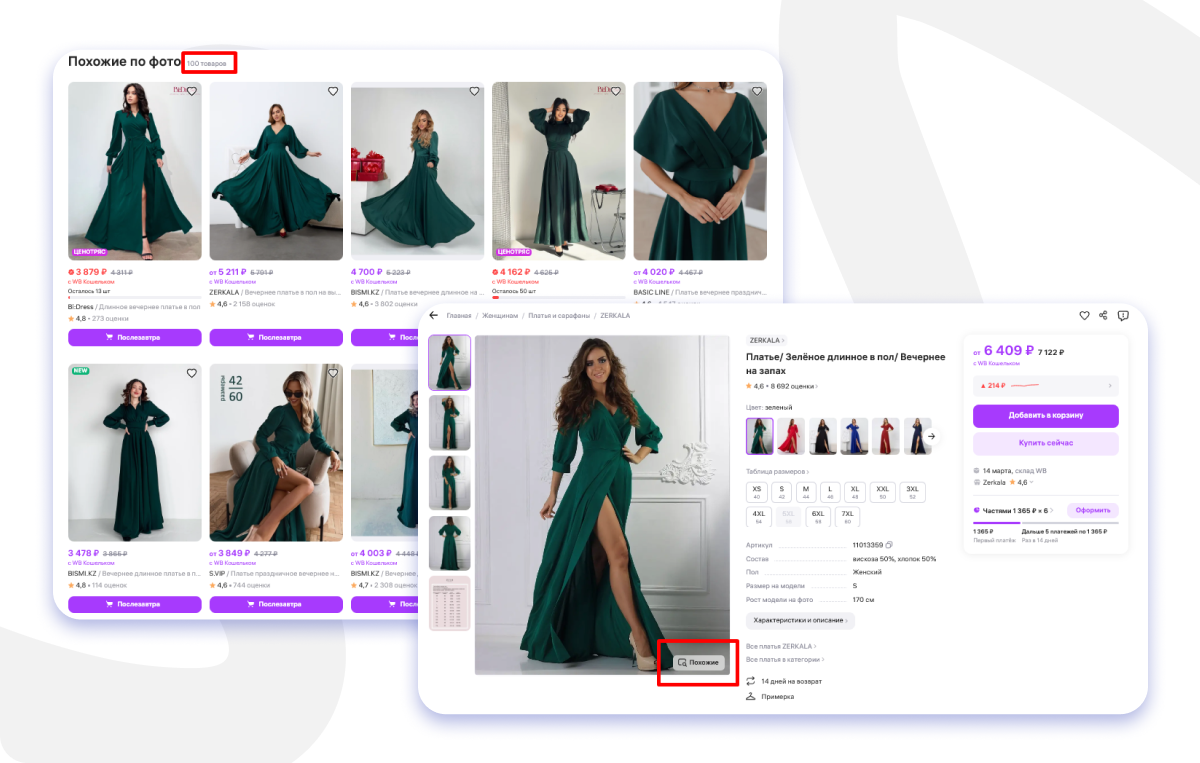This screenshot has width=1200, height=763.
Task: Open second gallery thumbnail
Action: pyautogui.click(x=449, y=422)
